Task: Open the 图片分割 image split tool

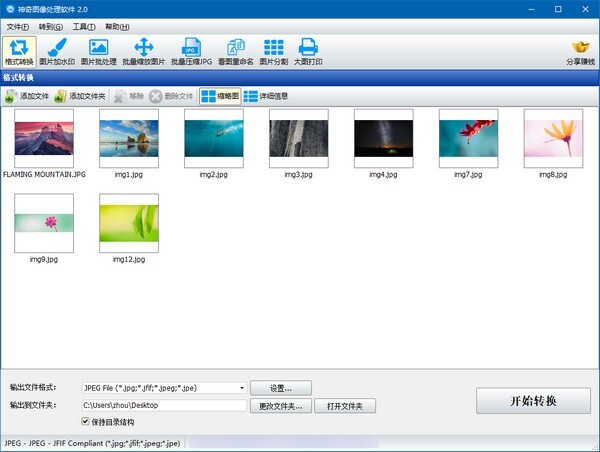Action: [x=273, y=52]
